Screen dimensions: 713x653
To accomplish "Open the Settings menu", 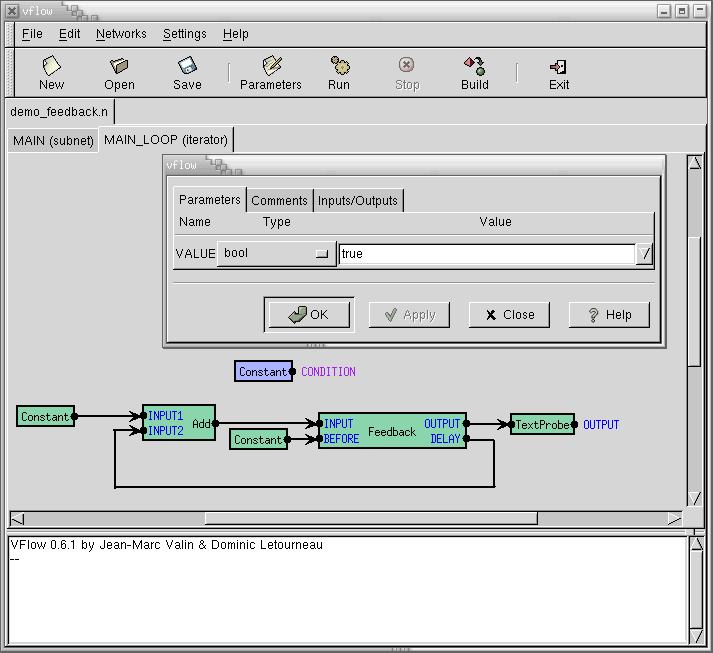I will pyautogui.click(x=185, y=34).
